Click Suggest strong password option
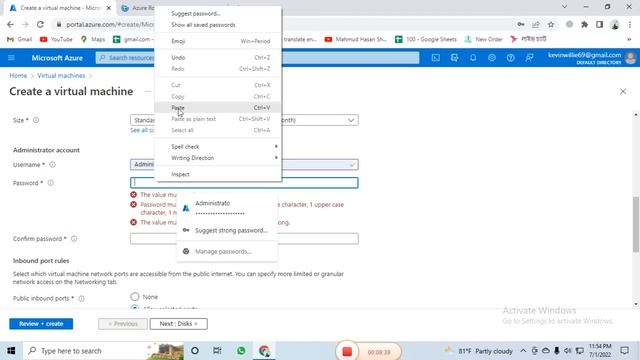 (x=227, y=231)
